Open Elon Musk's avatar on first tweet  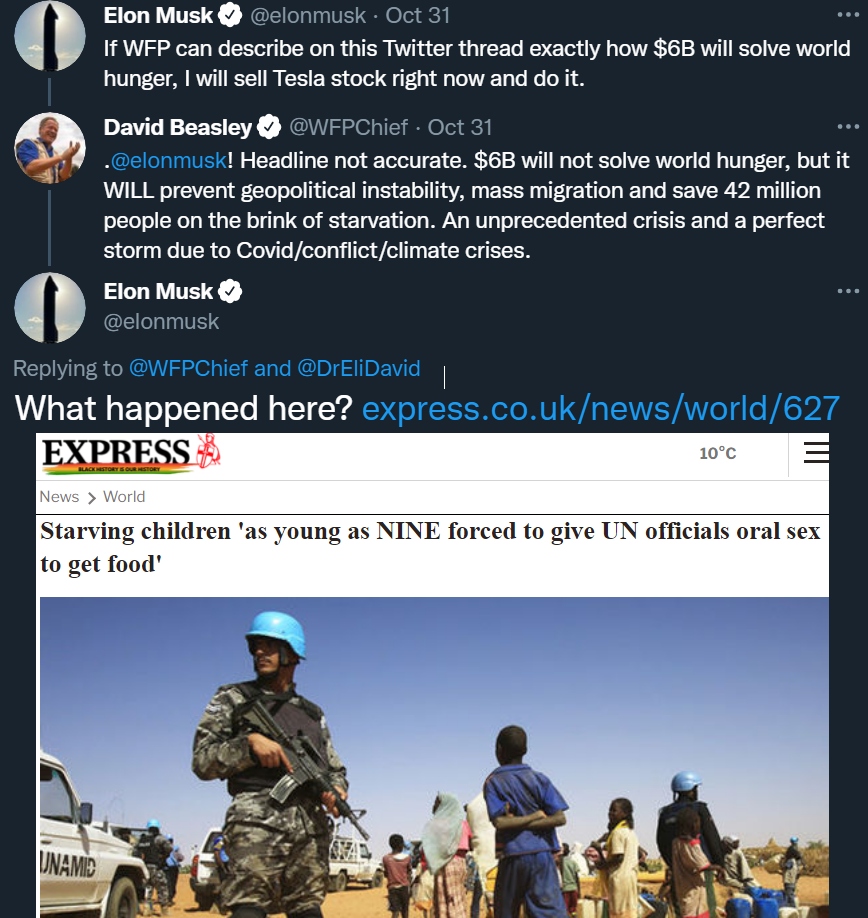(x=49, y=36)
